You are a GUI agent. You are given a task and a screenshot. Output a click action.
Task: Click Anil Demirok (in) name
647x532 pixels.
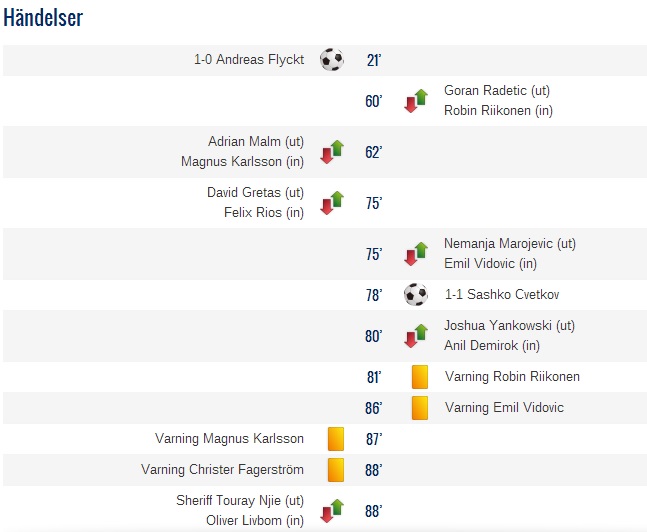[x=492, y=345]
